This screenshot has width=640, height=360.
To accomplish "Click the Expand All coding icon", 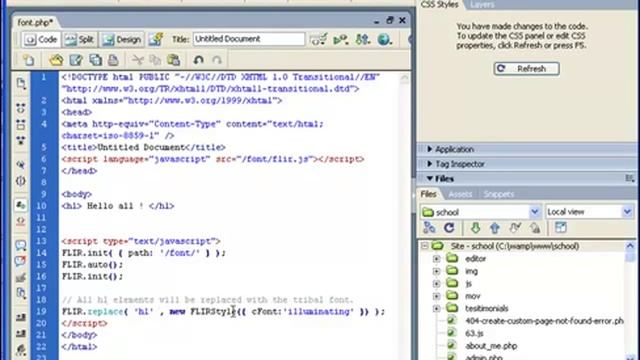I will coord(21,141).
